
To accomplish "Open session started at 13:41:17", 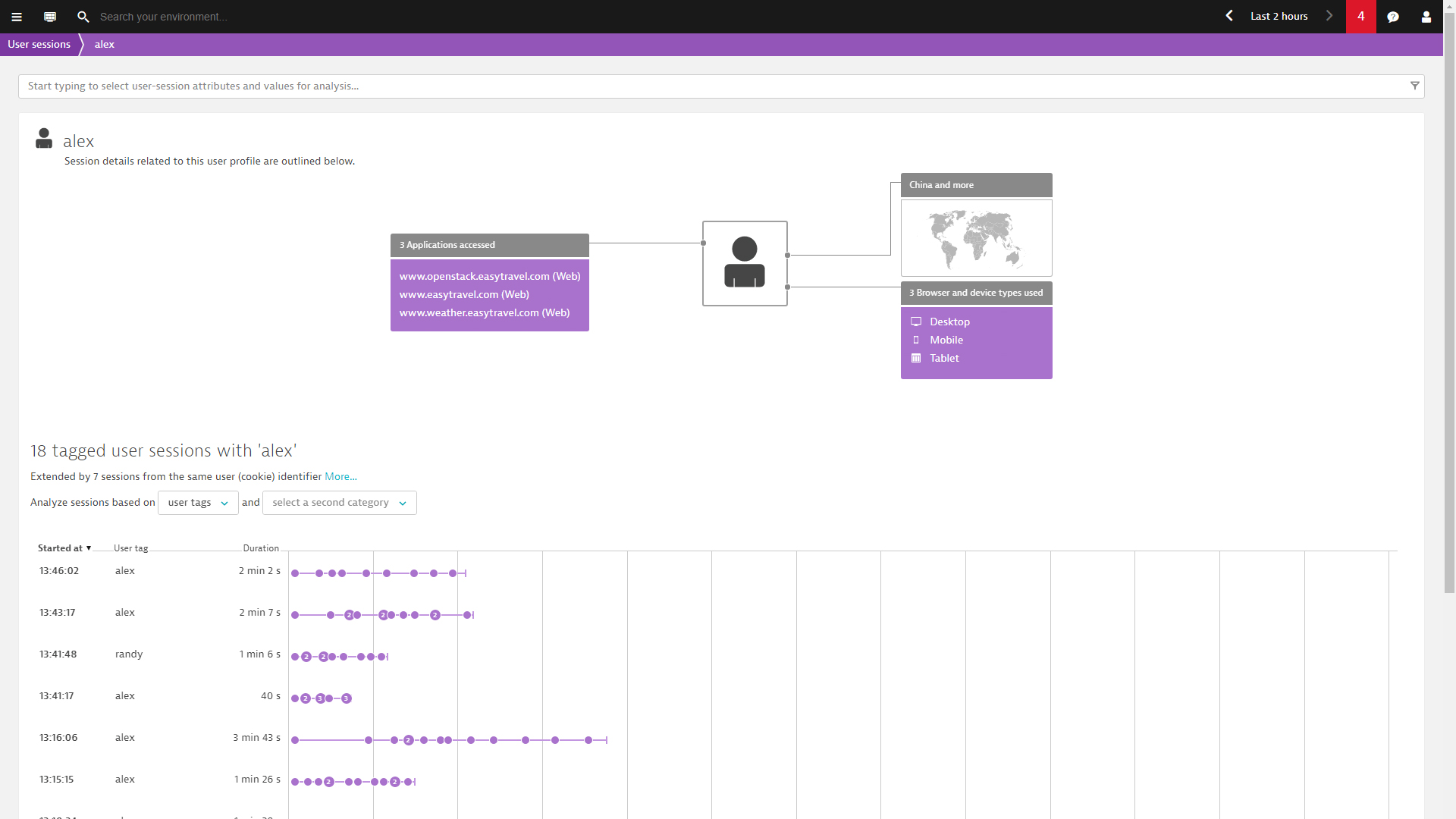I will point(57,695).
